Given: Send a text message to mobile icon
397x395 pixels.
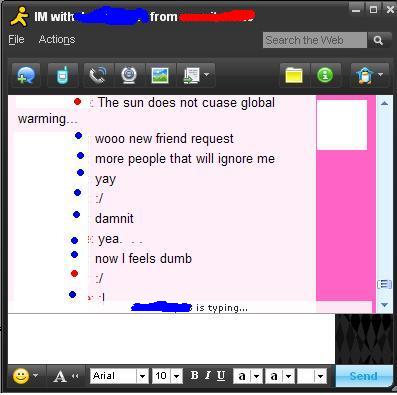Looking at the screenshot, I should [x=62, y=75].
